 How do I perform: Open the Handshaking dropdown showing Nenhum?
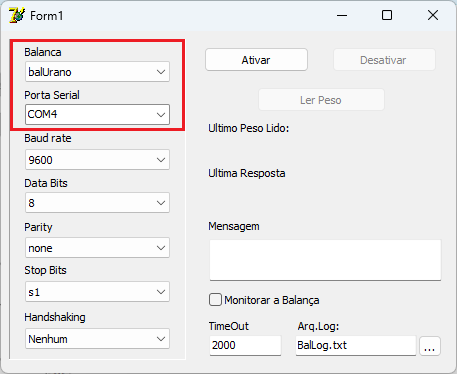click(97, 339)
